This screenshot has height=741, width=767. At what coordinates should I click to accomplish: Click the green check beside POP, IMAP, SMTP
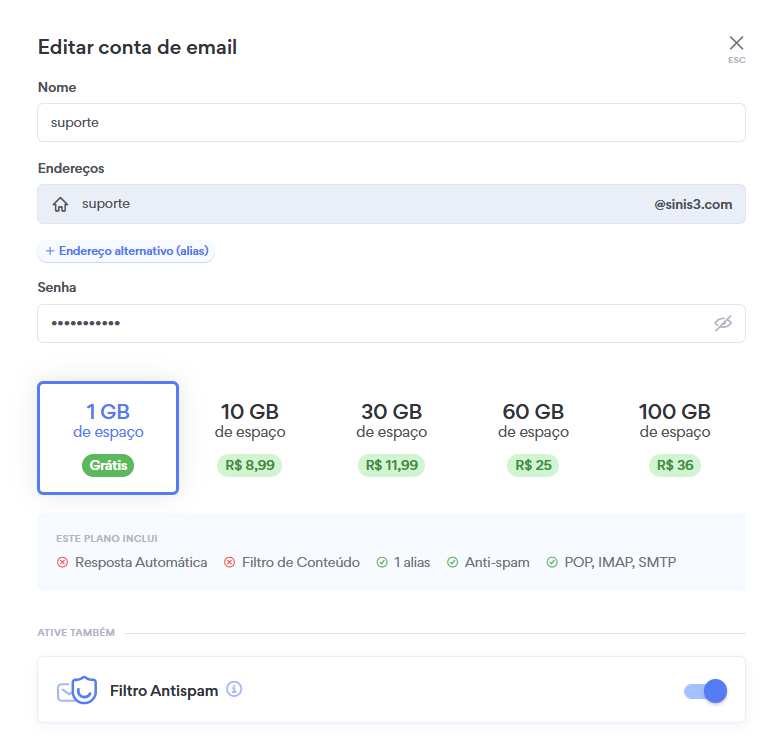click(x=552, y=562)
